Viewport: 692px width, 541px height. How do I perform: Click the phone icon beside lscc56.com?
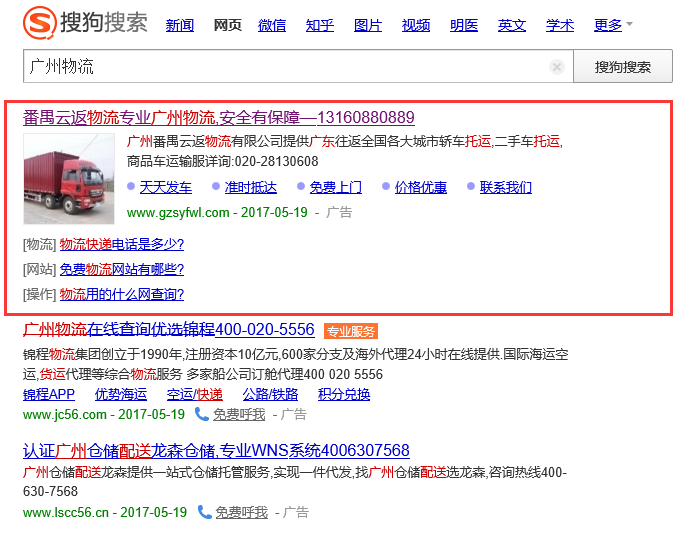coord(204,511)
